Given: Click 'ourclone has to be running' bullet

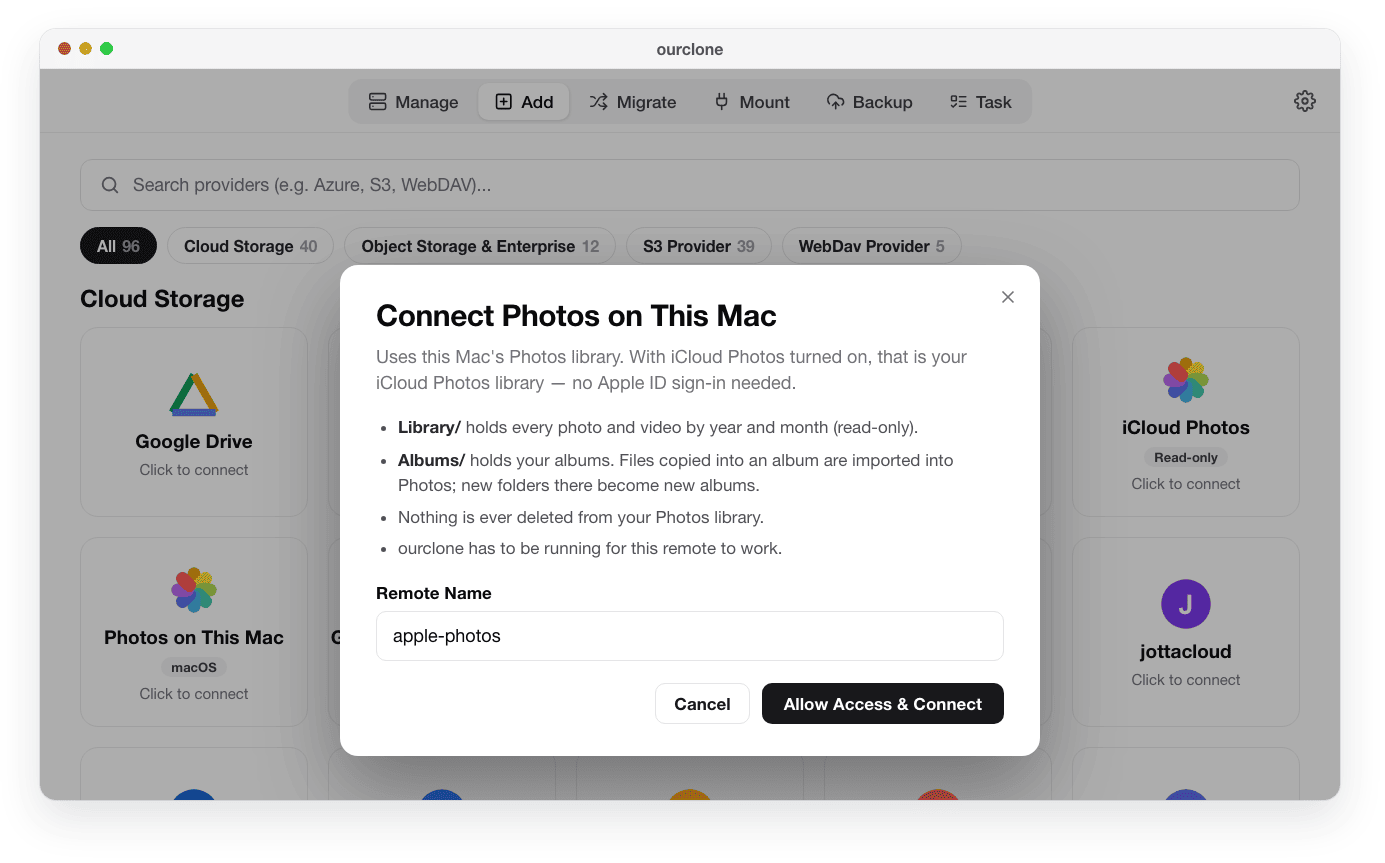Looking at the screenshot, I should [x=590, y=548].
